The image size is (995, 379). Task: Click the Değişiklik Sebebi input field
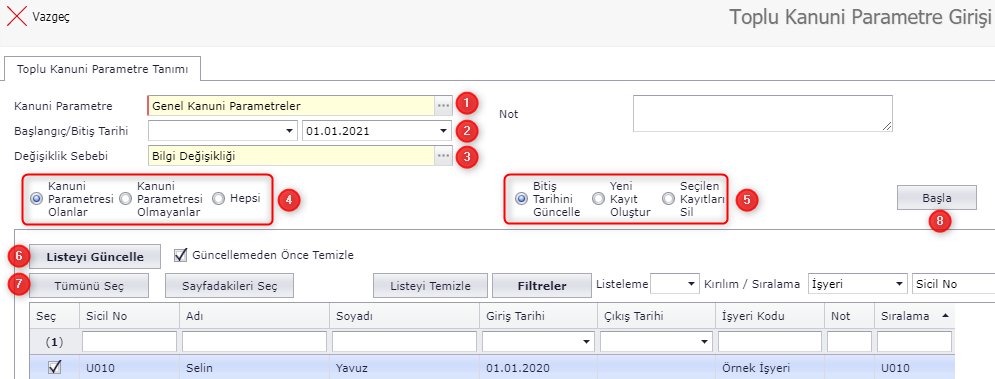291,156
